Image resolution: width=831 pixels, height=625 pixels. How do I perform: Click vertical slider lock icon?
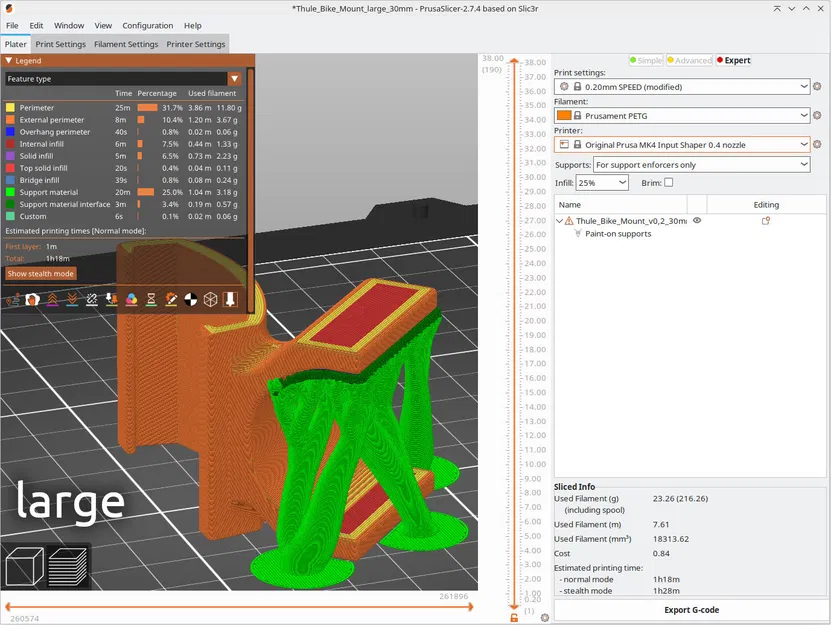click(x=514, y=617)
